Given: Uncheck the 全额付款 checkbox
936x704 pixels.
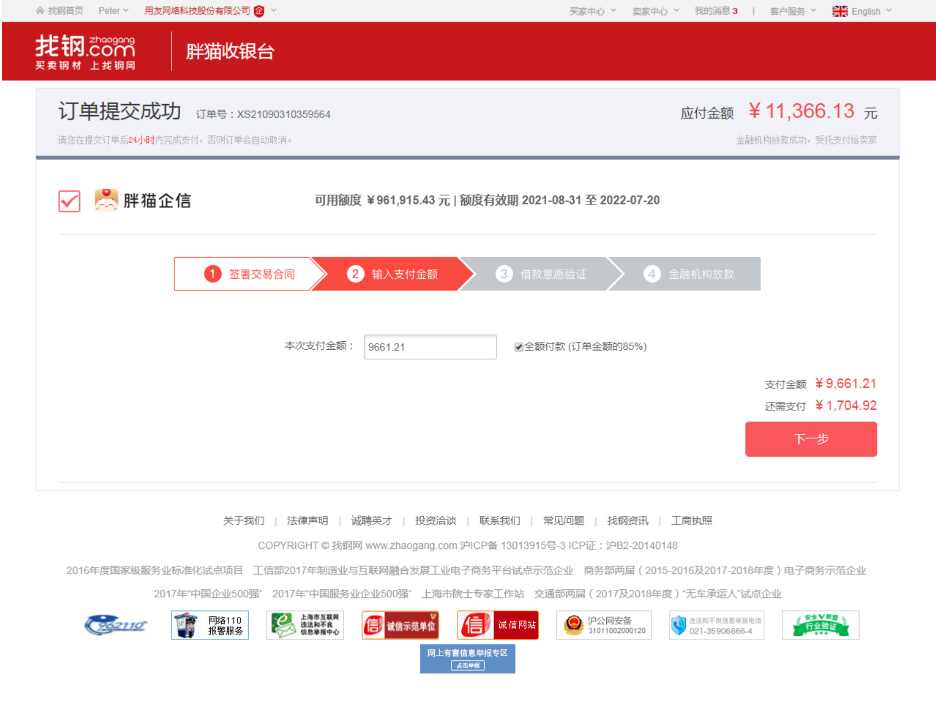Looking at the screenshot, I should [519, 347].
